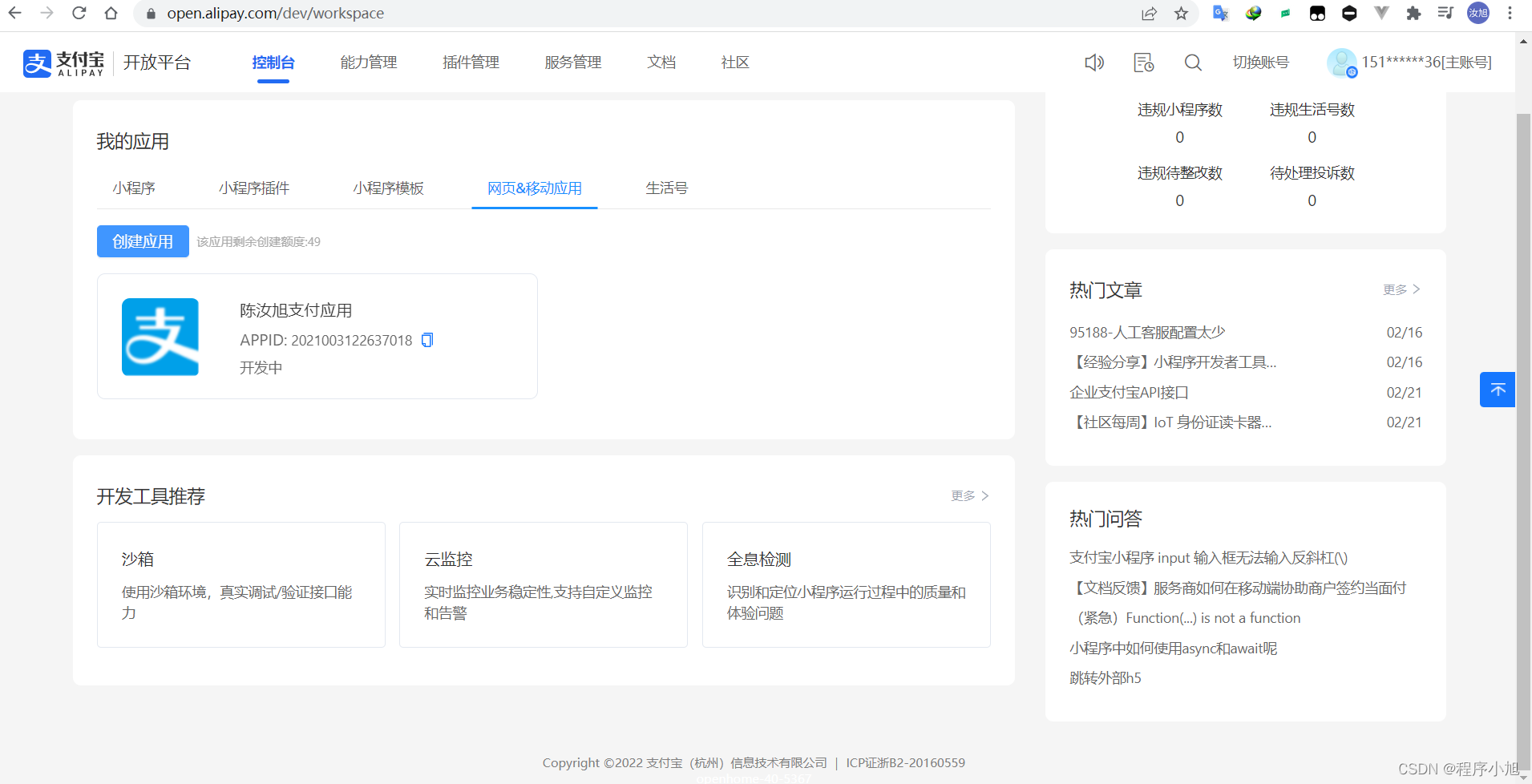The height and width of the screenshot is (784, 1532).
Task: Select the 网页&移动应用 tab
Action: click(535, 188)
